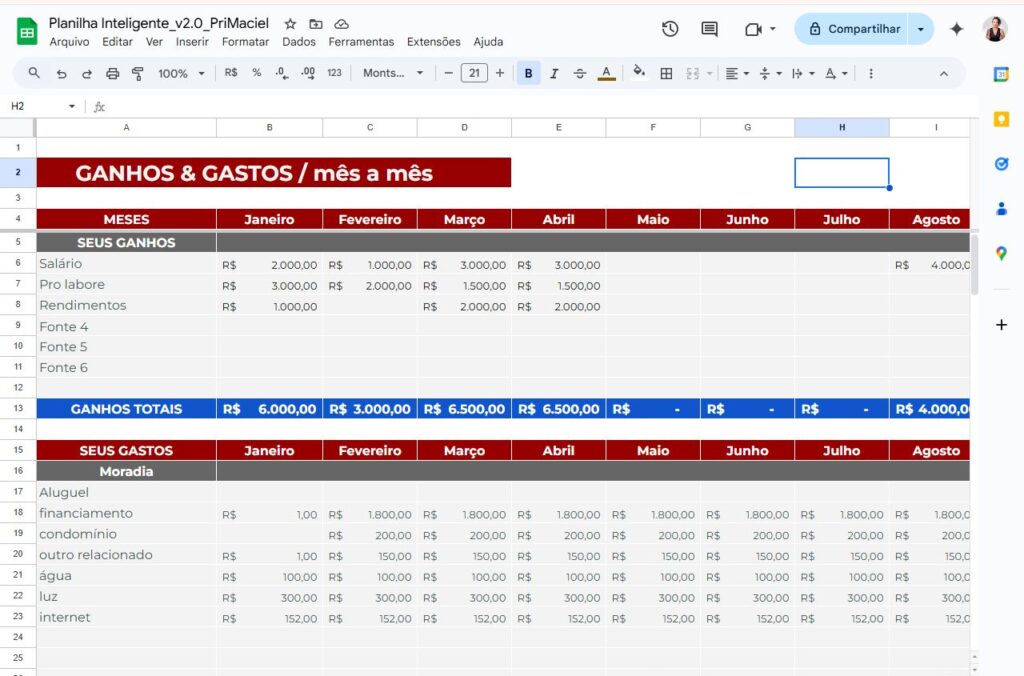Open the name box dropdown arrow

(72, 106)
